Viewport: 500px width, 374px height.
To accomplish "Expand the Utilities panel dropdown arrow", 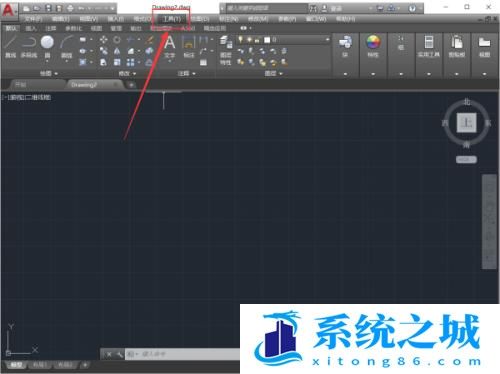I will point(429,74).
